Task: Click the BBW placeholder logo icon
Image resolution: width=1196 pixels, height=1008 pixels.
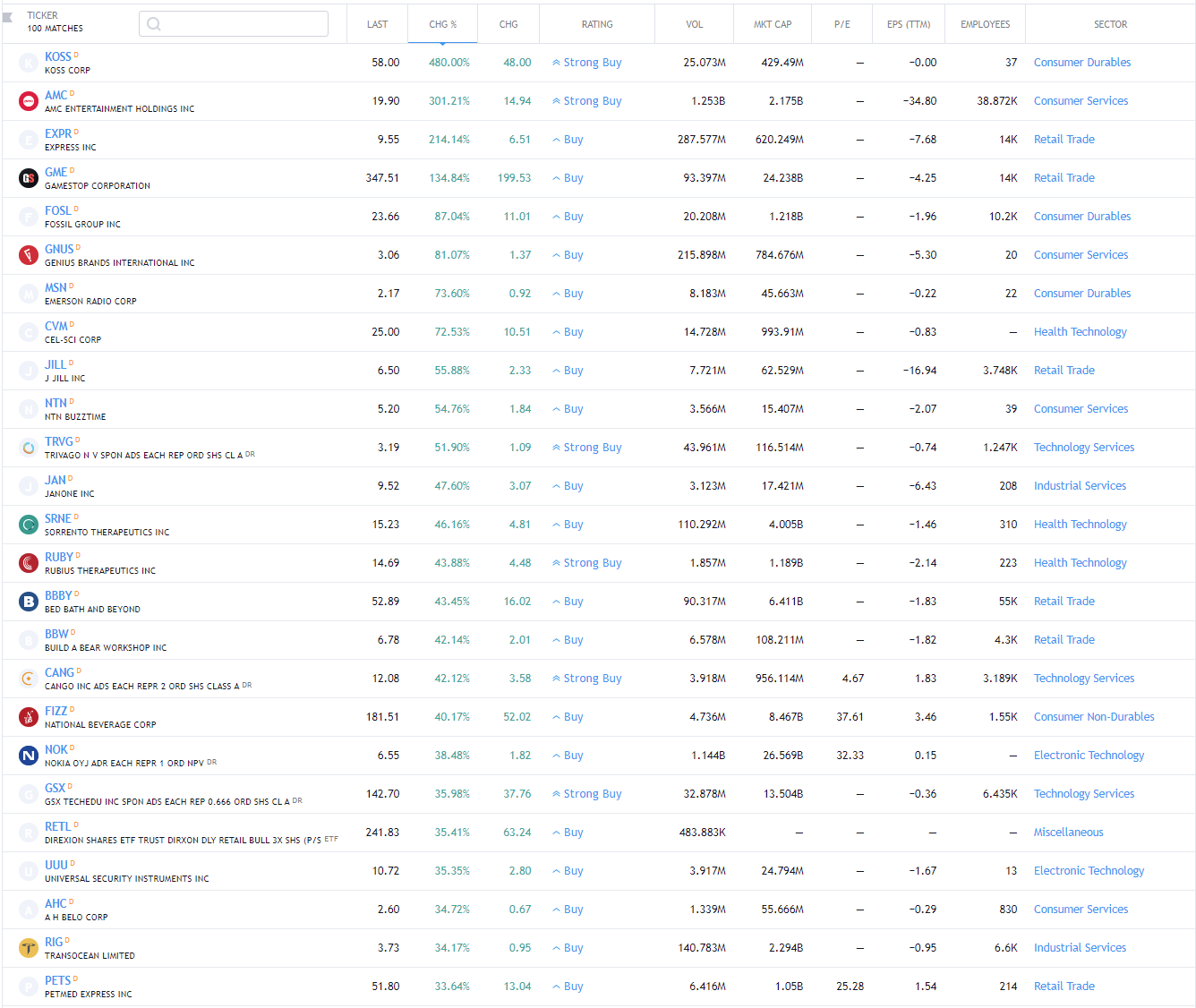Action: pyautogui.click(x=29, y=640)
